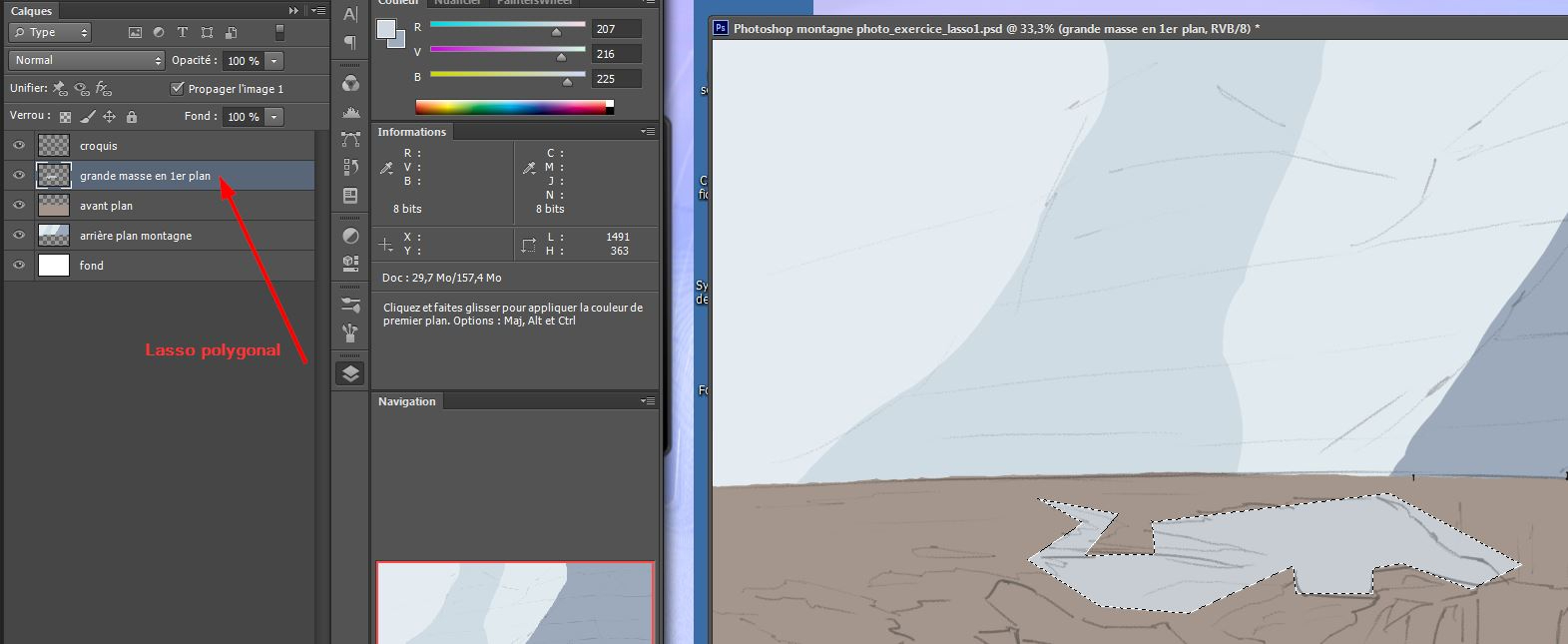Viewport: 1568px width, 644px height.
Task: Click the lock all padlock icon
Action: 131,117
